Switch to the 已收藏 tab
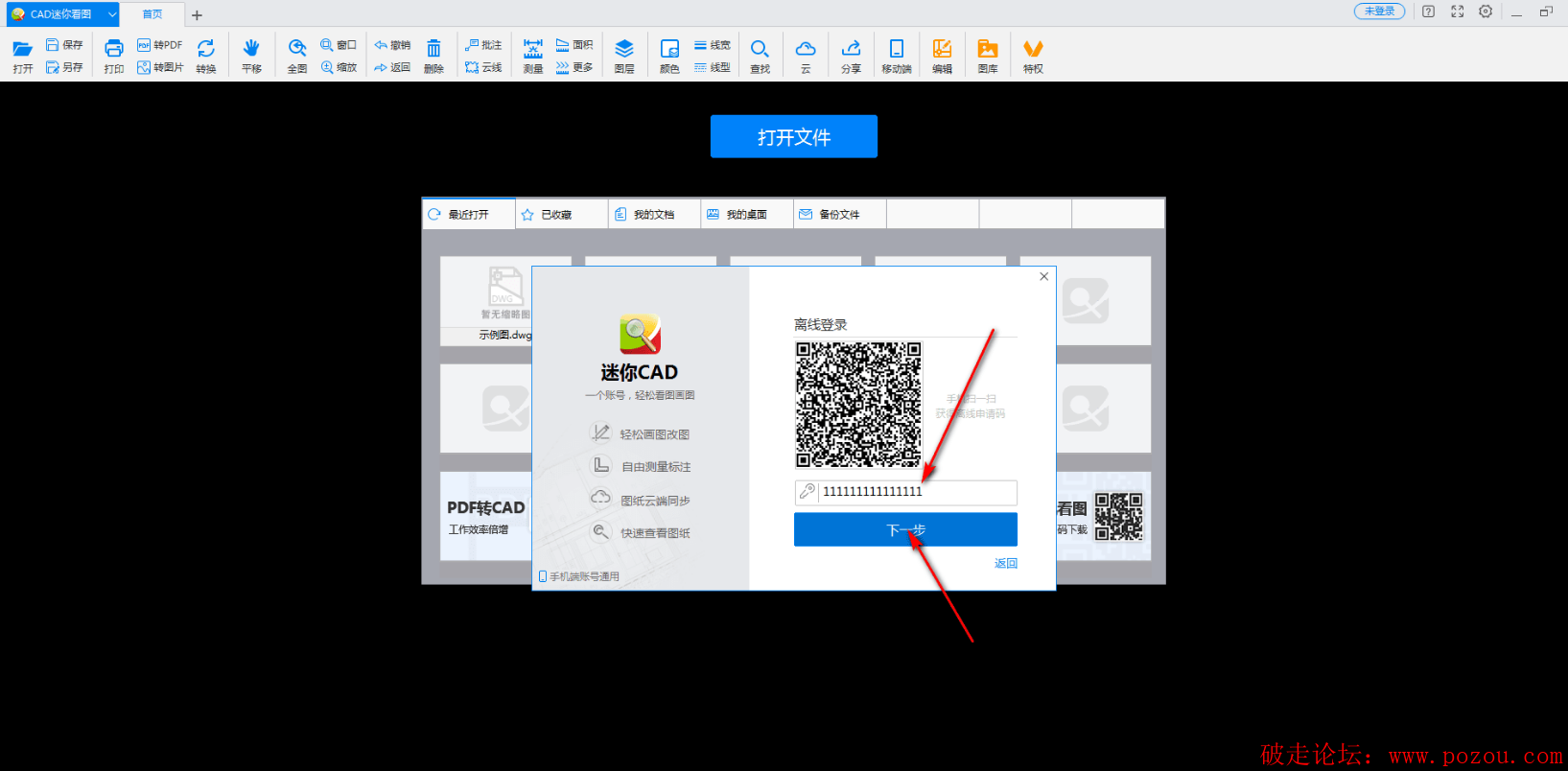The height and width of the screenshot is (771, 1568). pos(561,214)
